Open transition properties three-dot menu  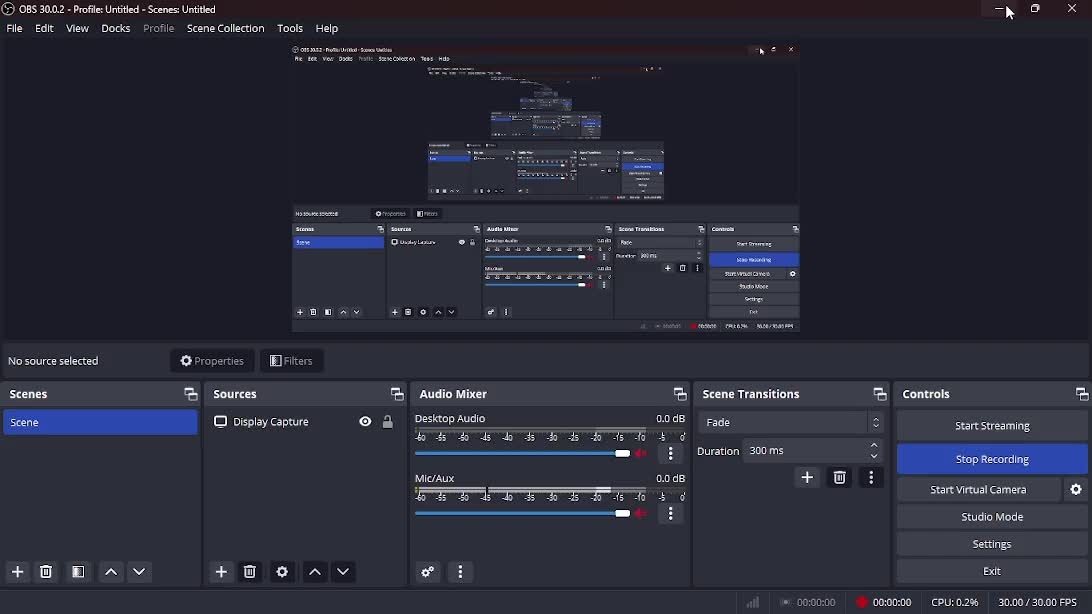[871, 478]
